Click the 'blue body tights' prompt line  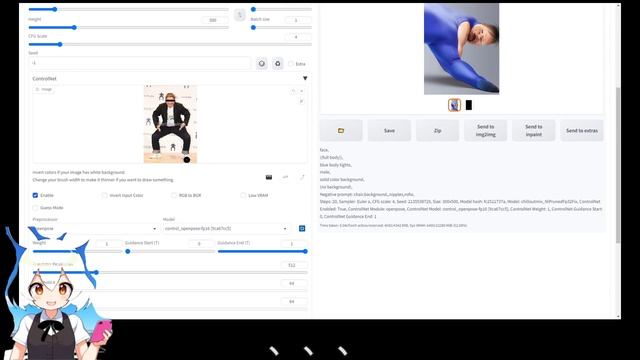click(336, 165)
